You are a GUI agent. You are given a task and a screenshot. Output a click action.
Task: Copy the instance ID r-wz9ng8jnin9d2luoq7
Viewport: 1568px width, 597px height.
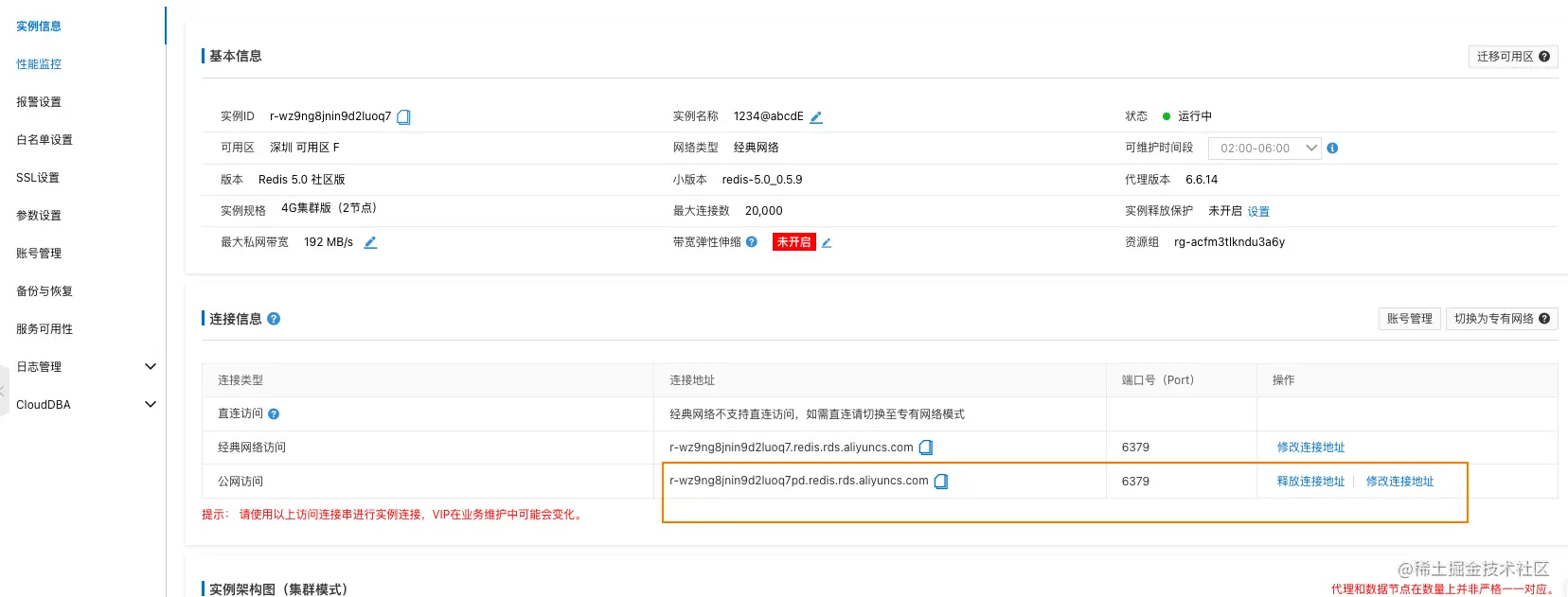pos(403,117)
